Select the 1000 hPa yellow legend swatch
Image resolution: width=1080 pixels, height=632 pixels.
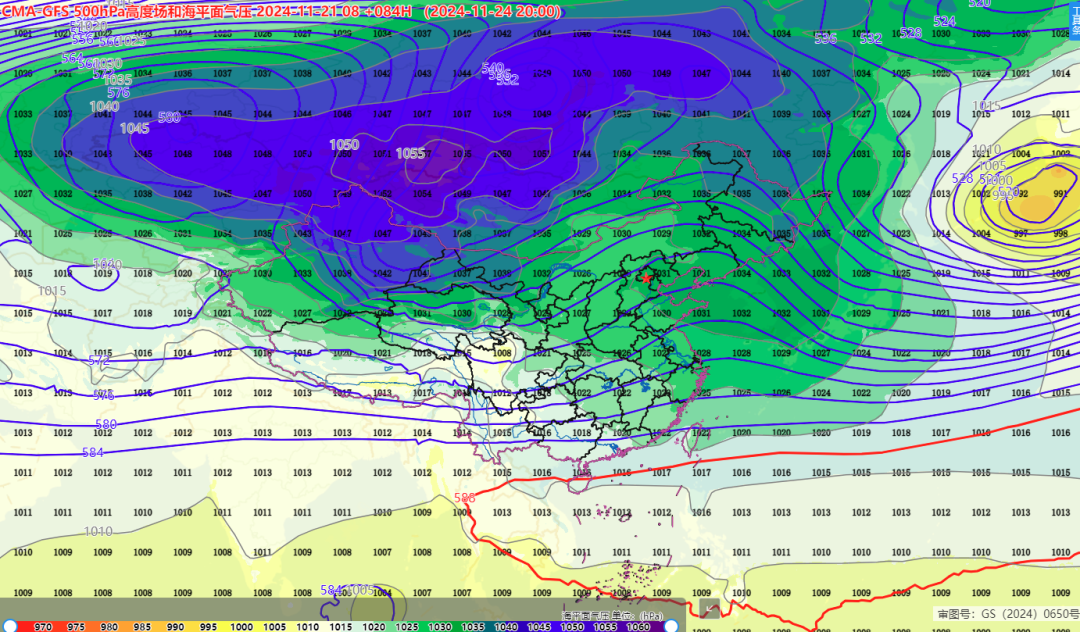pyautogui.click(x=241, y=626)
